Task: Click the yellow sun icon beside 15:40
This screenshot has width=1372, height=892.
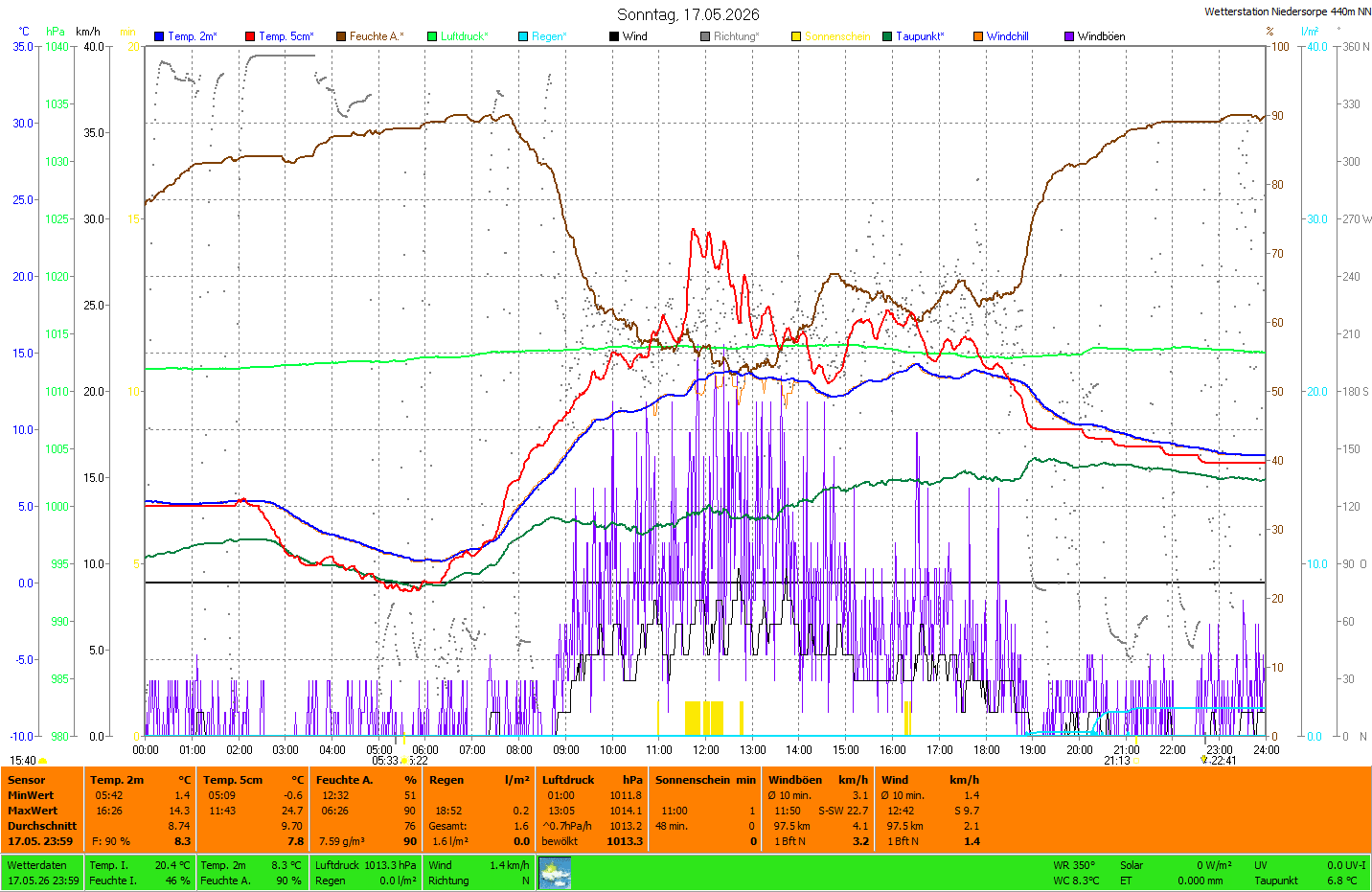Action: point(42,761)
